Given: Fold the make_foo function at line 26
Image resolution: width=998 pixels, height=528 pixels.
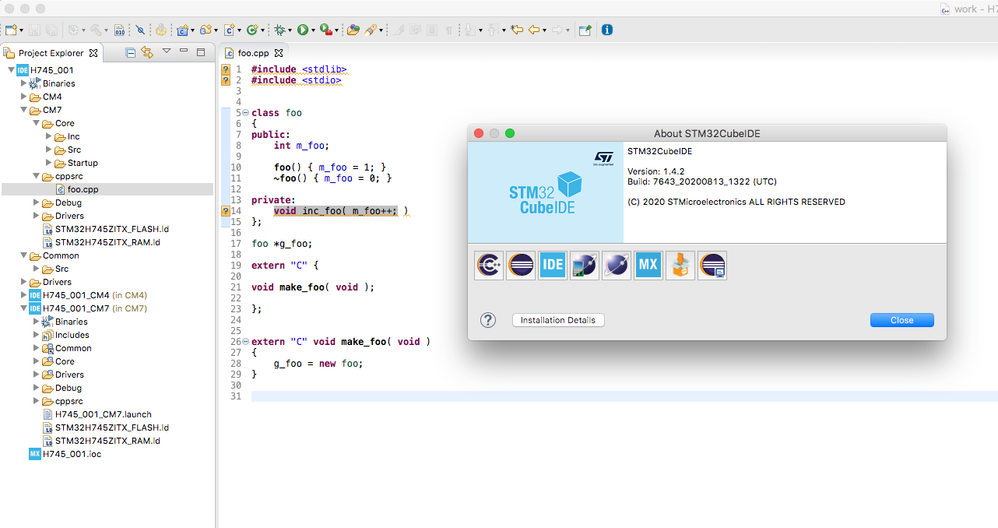Looking at the screenshot, I should pyautogui.click(x=246, y=342).
